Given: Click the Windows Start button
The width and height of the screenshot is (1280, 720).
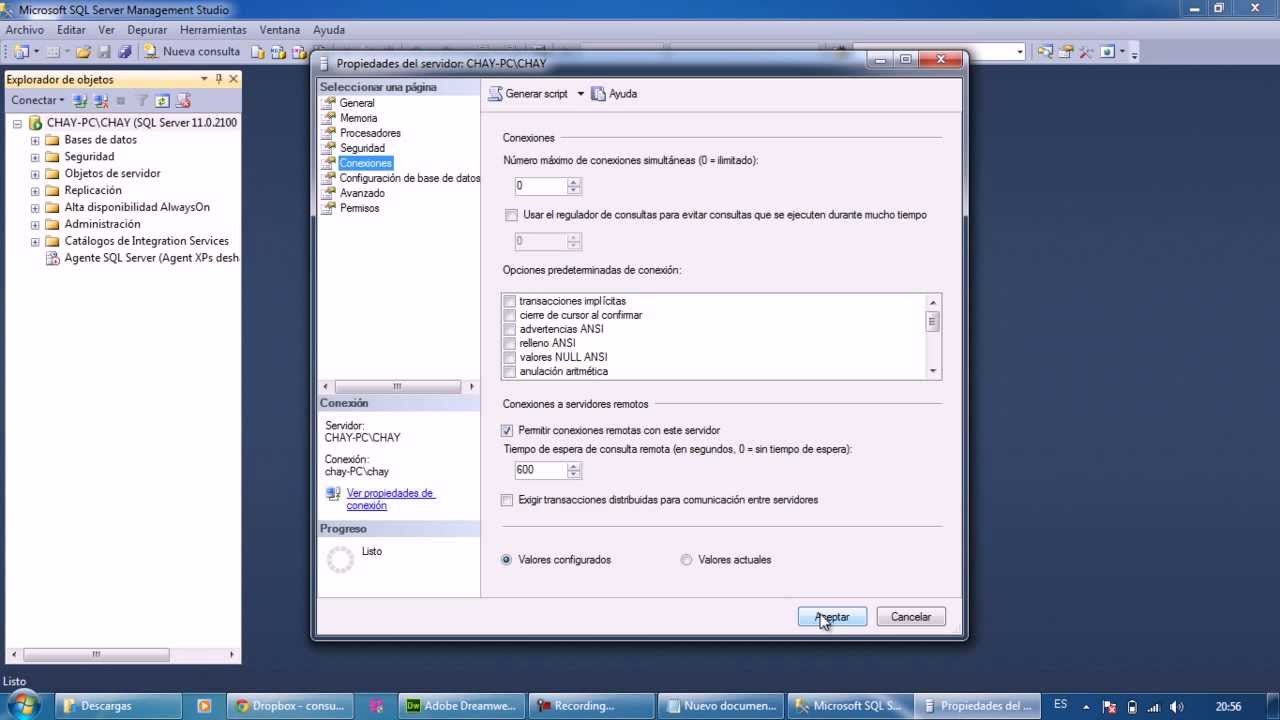Looking at the screenshot, I should [22, 705].
